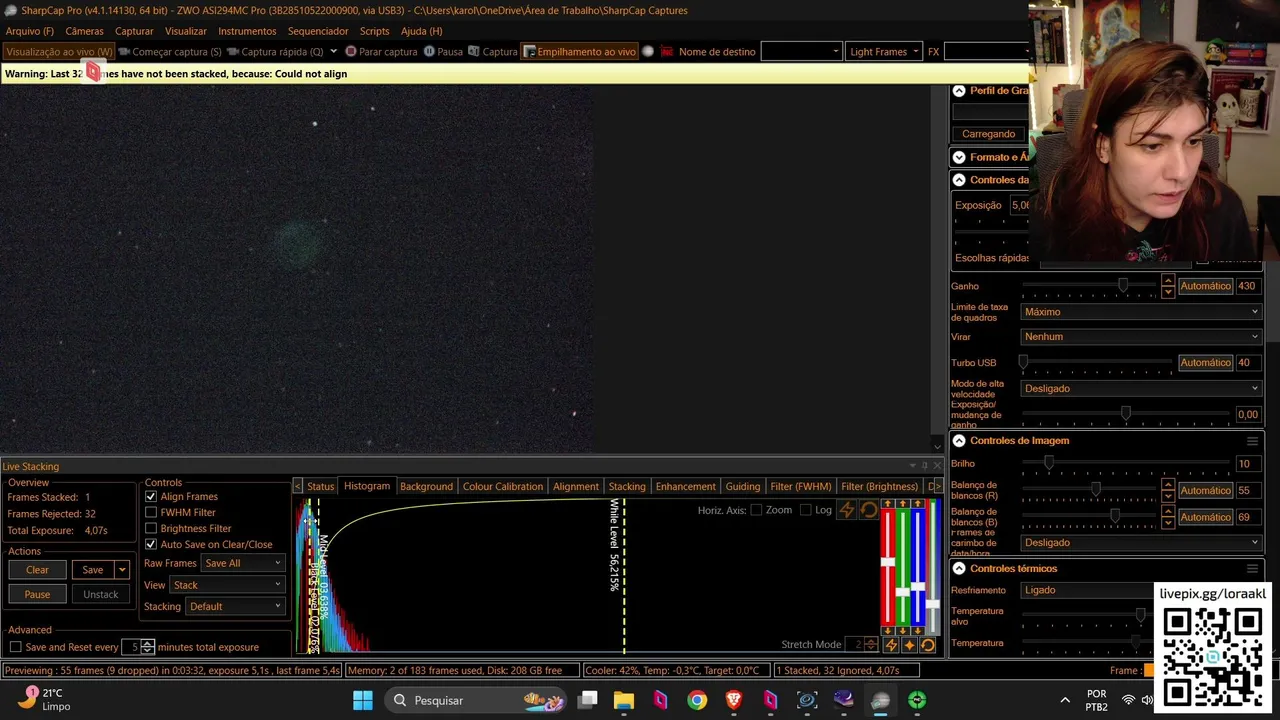Viewport: 1280px width, 720px height.
Task: Click the Save stack button
Action: click(x=93, y=570)
